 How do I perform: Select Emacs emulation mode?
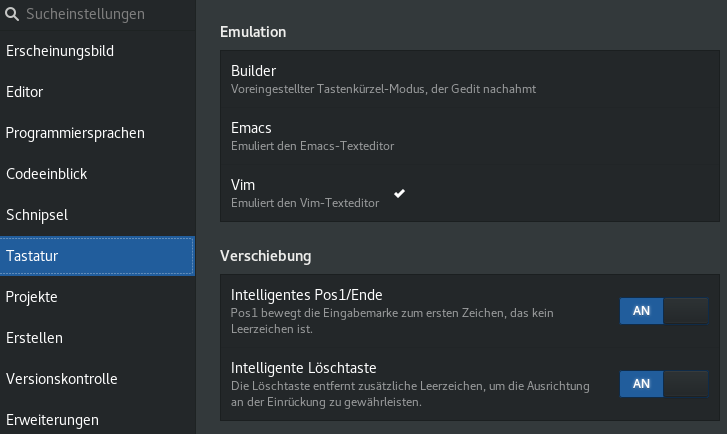[251, 128]
